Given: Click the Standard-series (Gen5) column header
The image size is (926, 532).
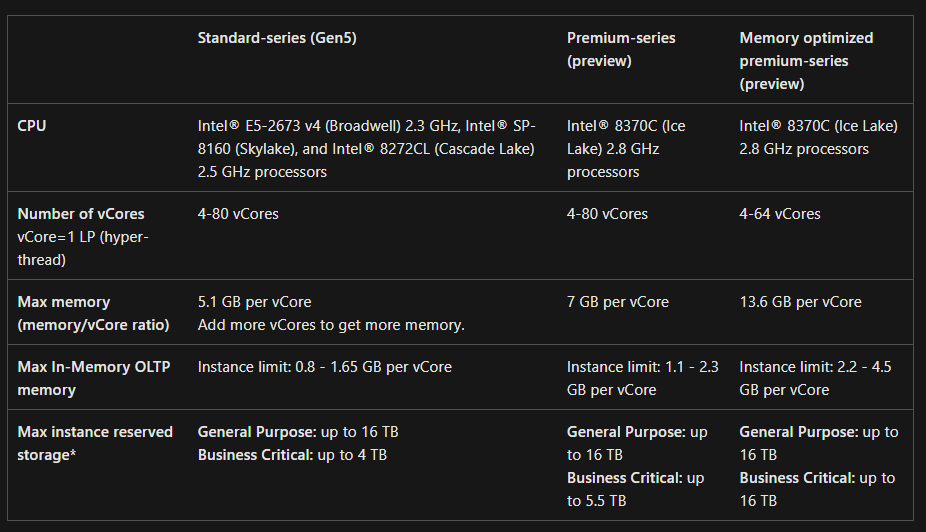Looking at the screenshot, I should (x=277, y=38).
